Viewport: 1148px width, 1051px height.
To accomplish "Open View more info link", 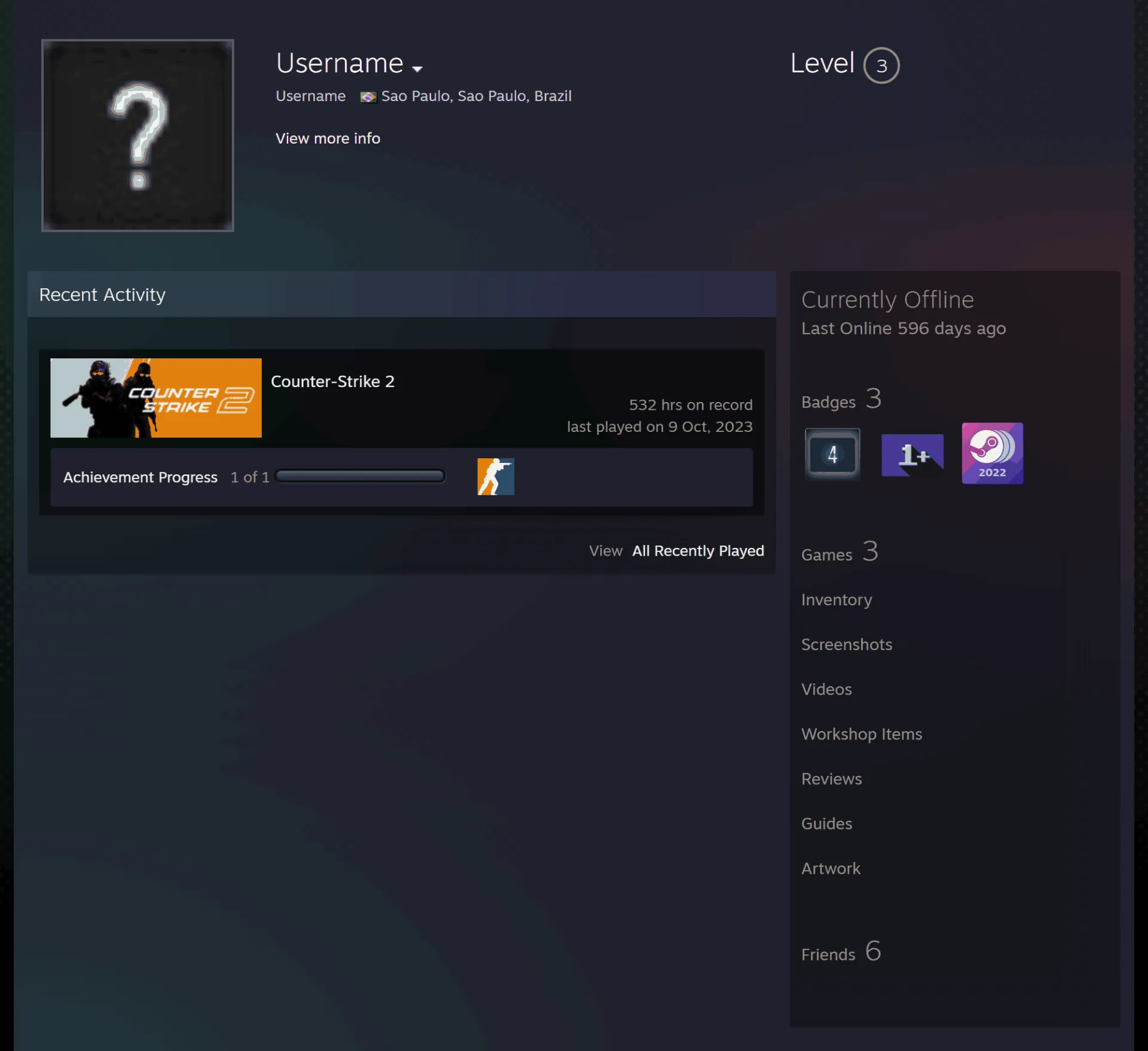I will (328, 138).
